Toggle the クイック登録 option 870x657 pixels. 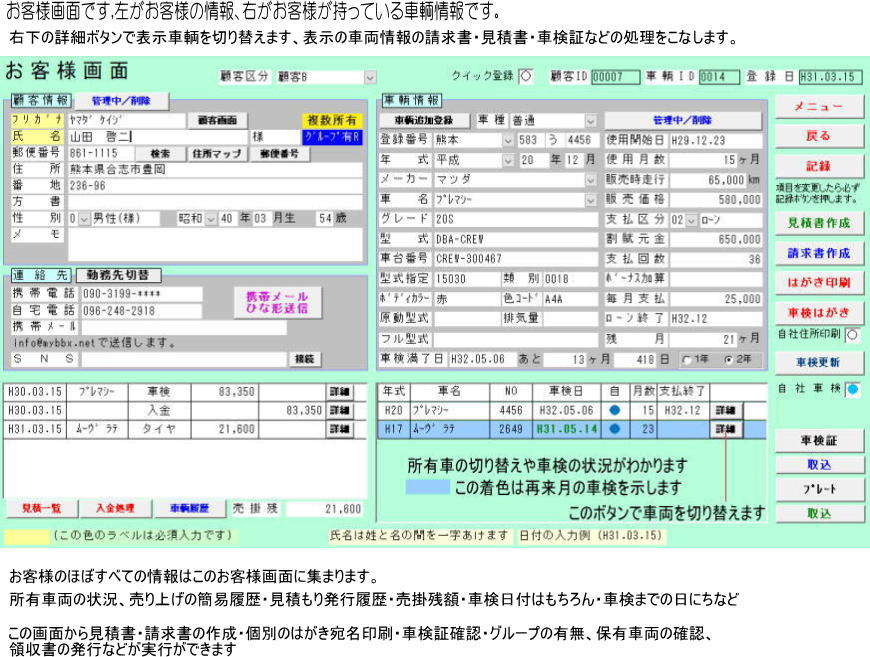[526, 76]
